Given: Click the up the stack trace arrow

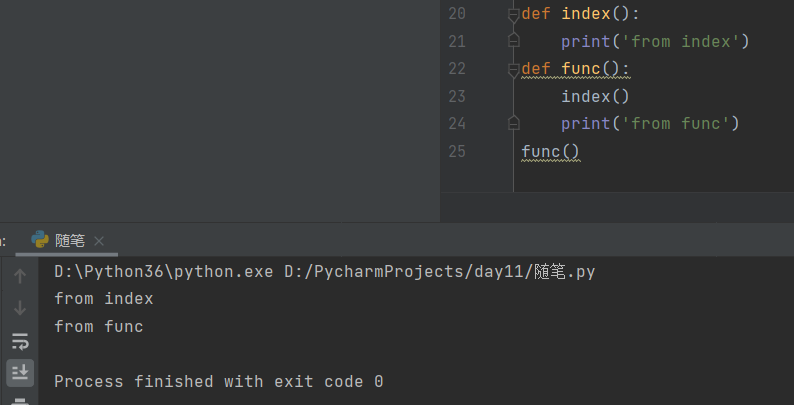Looking at the screenshot, I should pos(20,276).
